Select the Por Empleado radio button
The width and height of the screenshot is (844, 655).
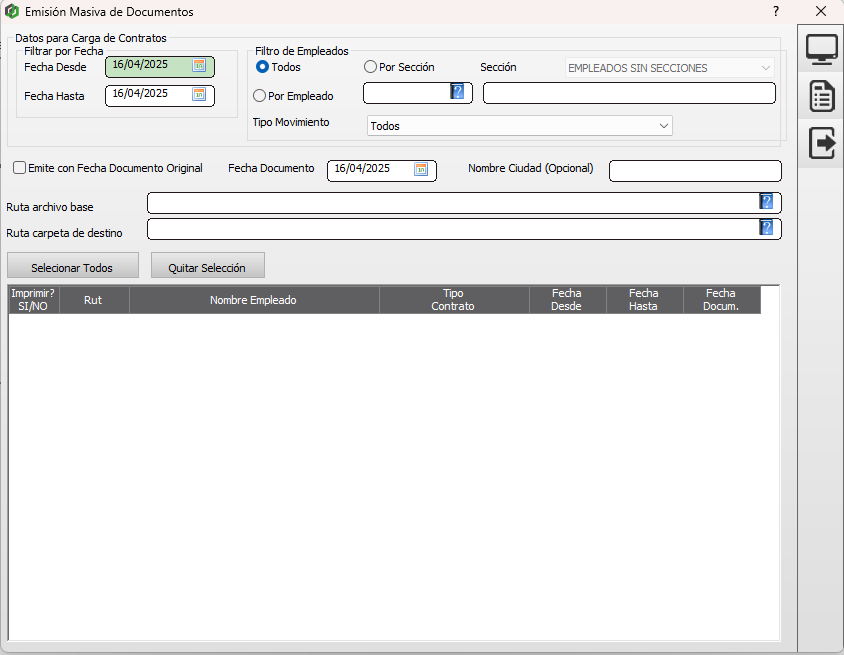[260, 96]
